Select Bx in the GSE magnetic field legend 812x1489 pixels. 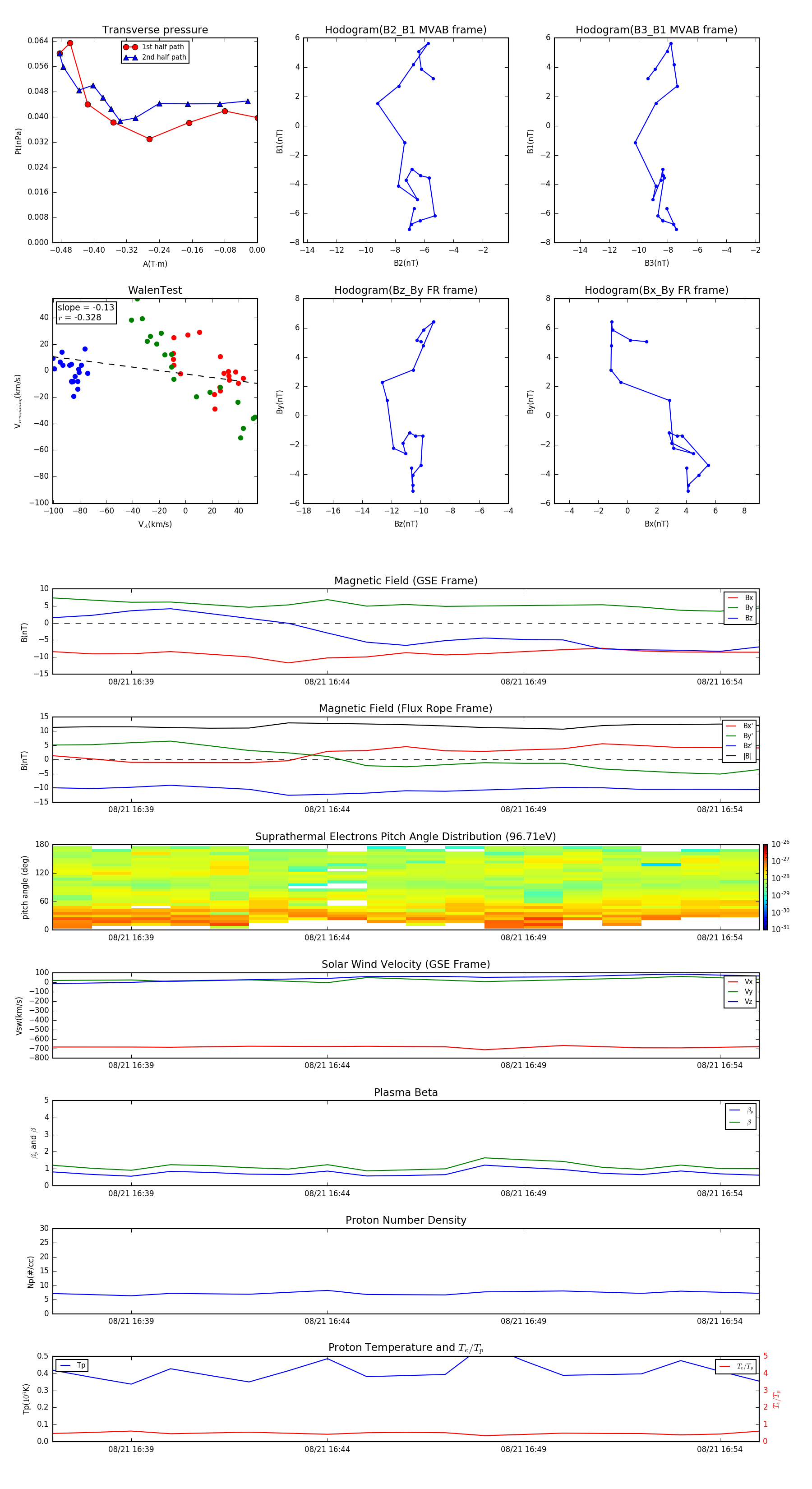tap(740, 598)
